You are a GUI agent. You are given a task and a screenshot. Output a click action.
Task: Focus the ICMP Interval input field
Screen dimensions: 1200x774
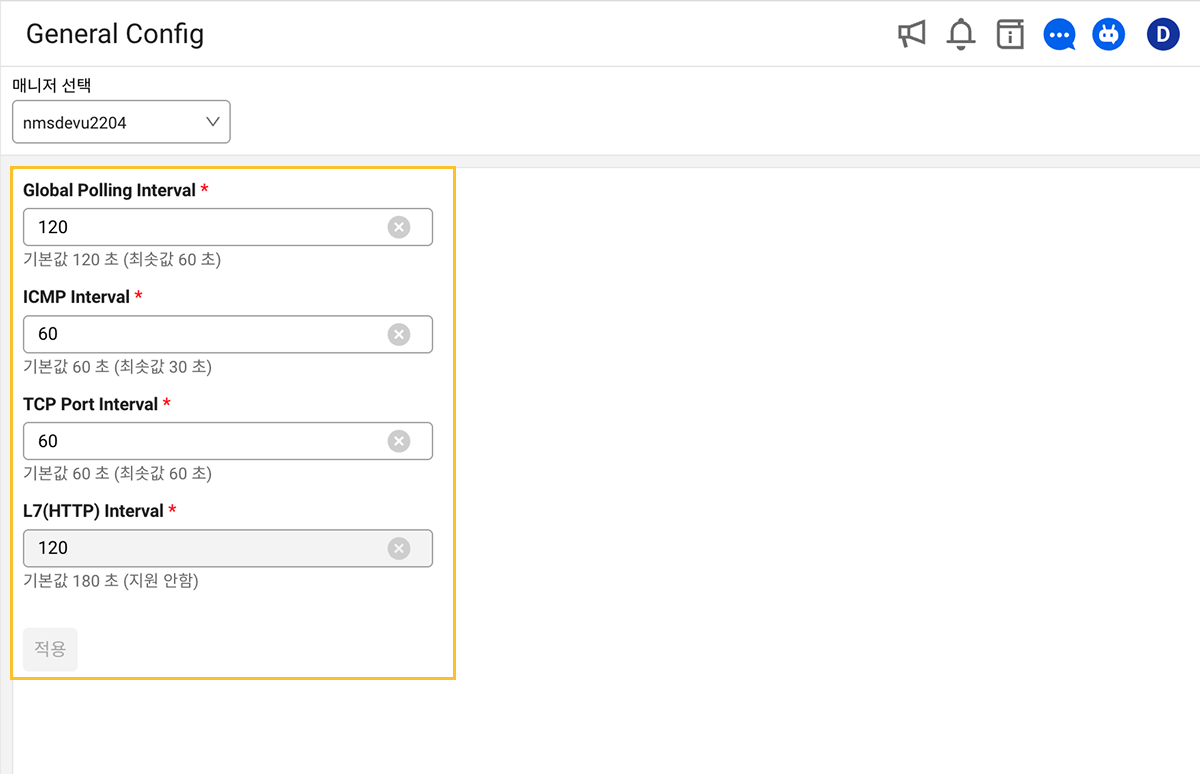pyautogui.click(x=200, y=334)
